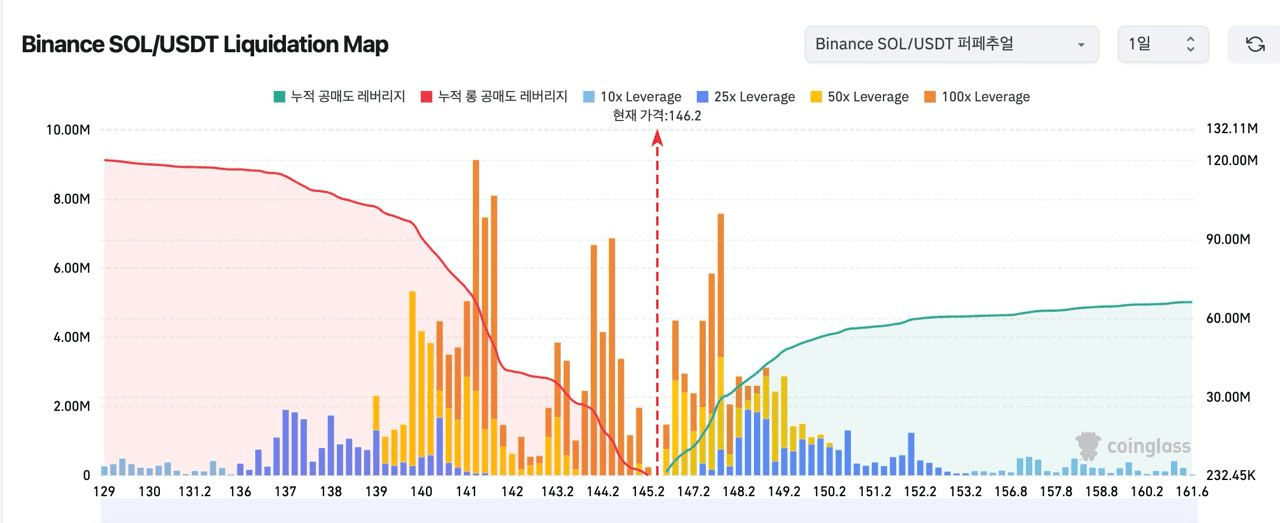
Task: Click the 6.00M left axis label
Action: [72, 268]
